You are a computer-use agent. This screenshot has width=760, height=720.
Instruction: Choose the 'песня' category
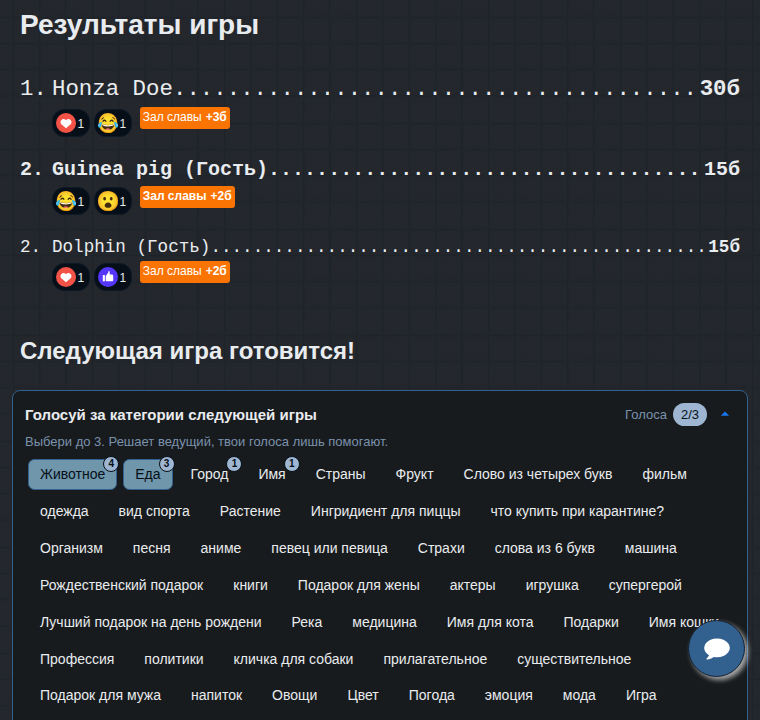click(x=151, y=548)
